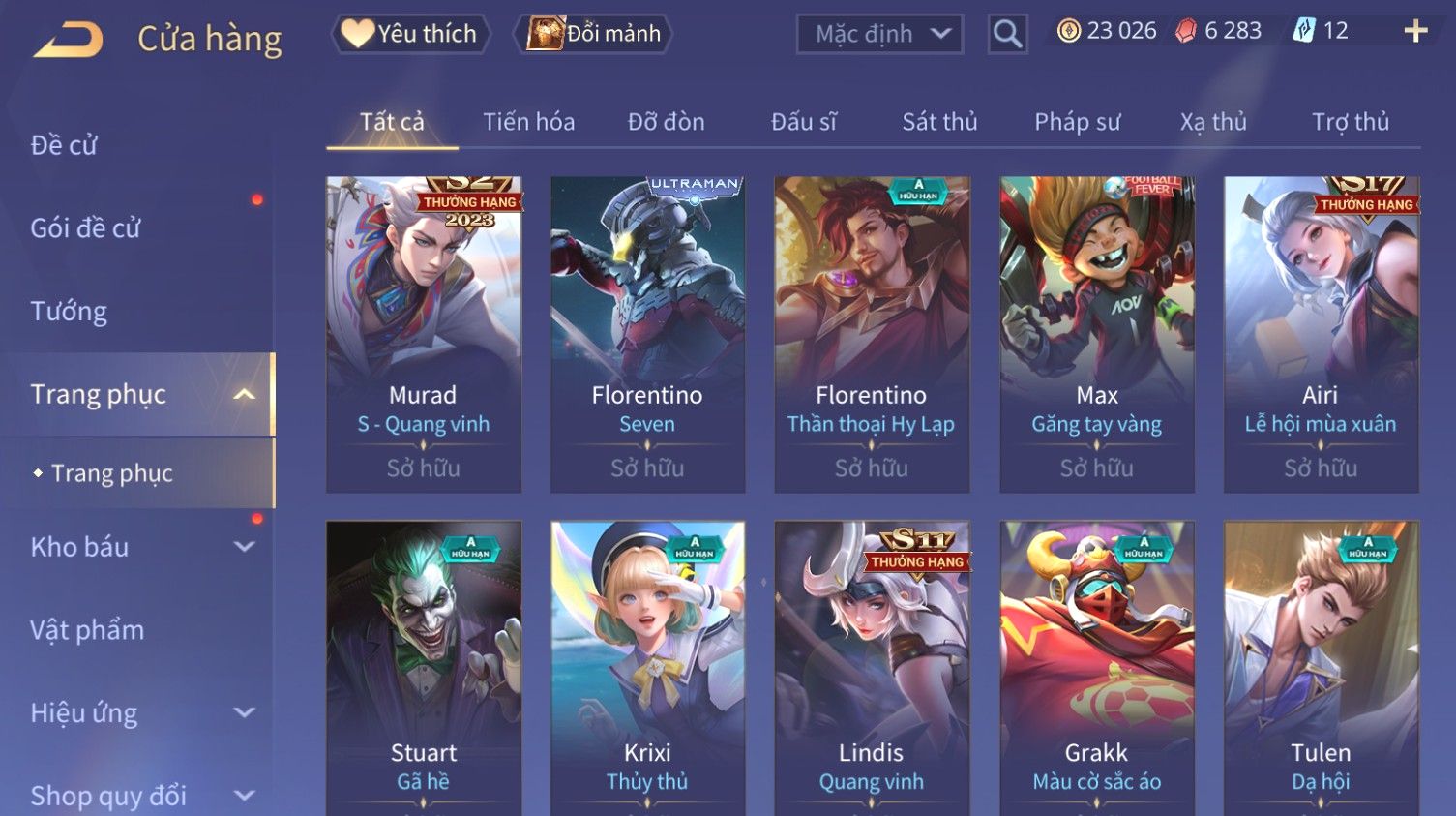Image resolution: width=1456 pixels, height=816 pixels.
Task: Select the Max Găng tay vàng skin
Action: point(1097,334)
